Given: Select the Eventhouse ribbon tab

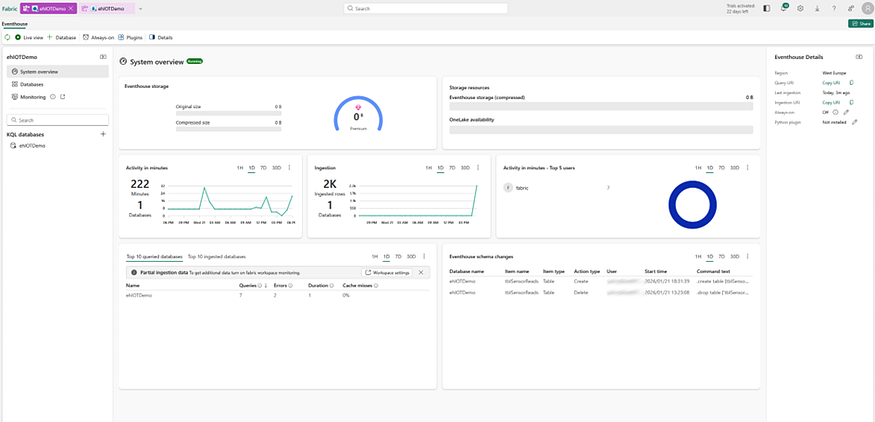Looking at the screenshot, I should tap(15, 24).
